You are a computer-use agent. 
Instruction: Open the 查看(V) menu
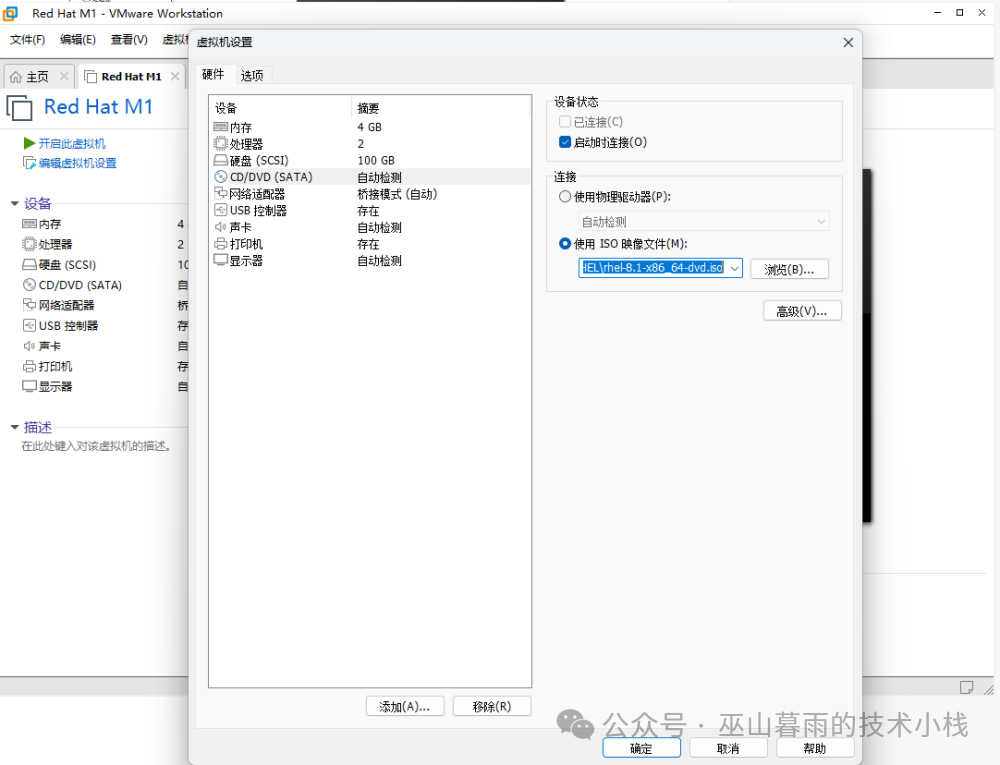point(132,39)
